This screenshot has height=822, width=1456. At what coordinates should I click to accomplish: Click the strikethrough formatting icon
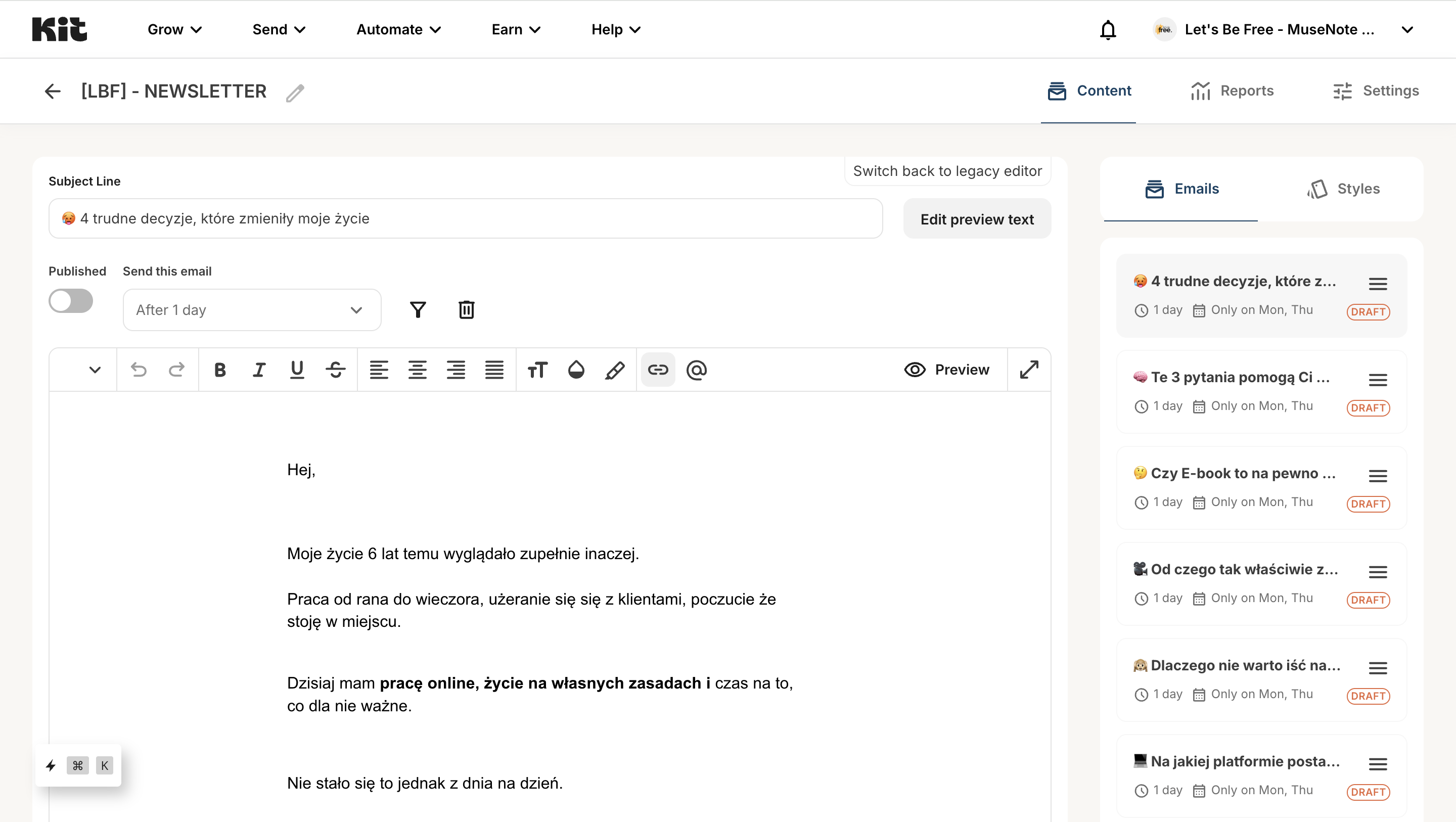click(335, 370)
